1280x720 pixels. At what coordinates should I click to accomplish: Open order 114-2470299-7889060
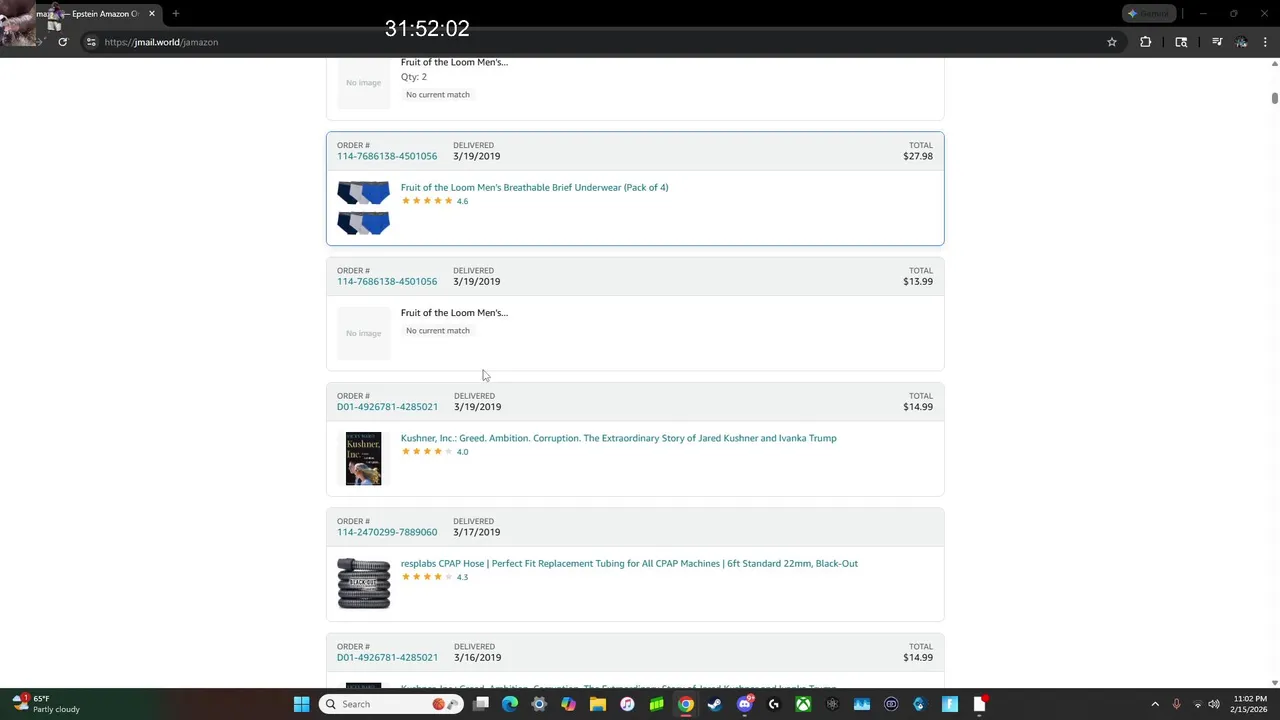coord(387,532)
